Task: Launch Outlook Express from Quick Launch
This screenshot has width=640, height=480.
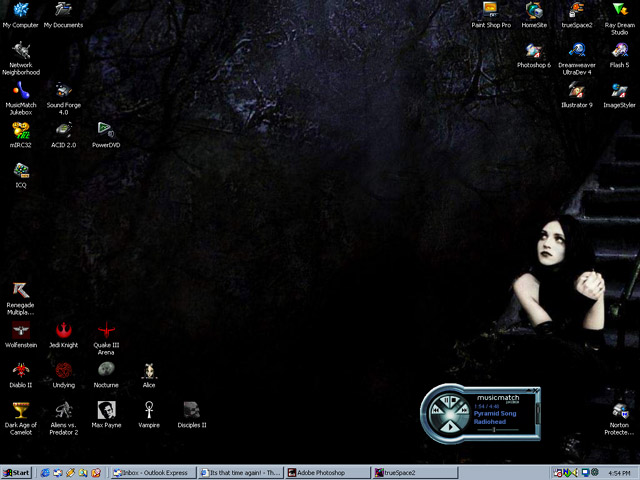Action: [x=58, y=473]
